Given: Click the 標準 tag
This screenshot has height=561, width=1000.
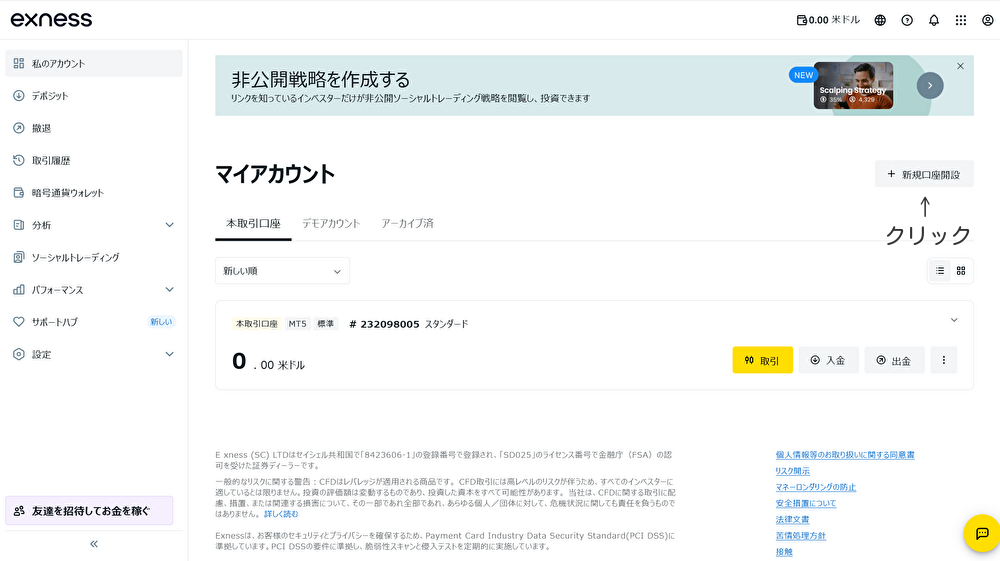Looking at the screenshot, I should click(326, 324).
